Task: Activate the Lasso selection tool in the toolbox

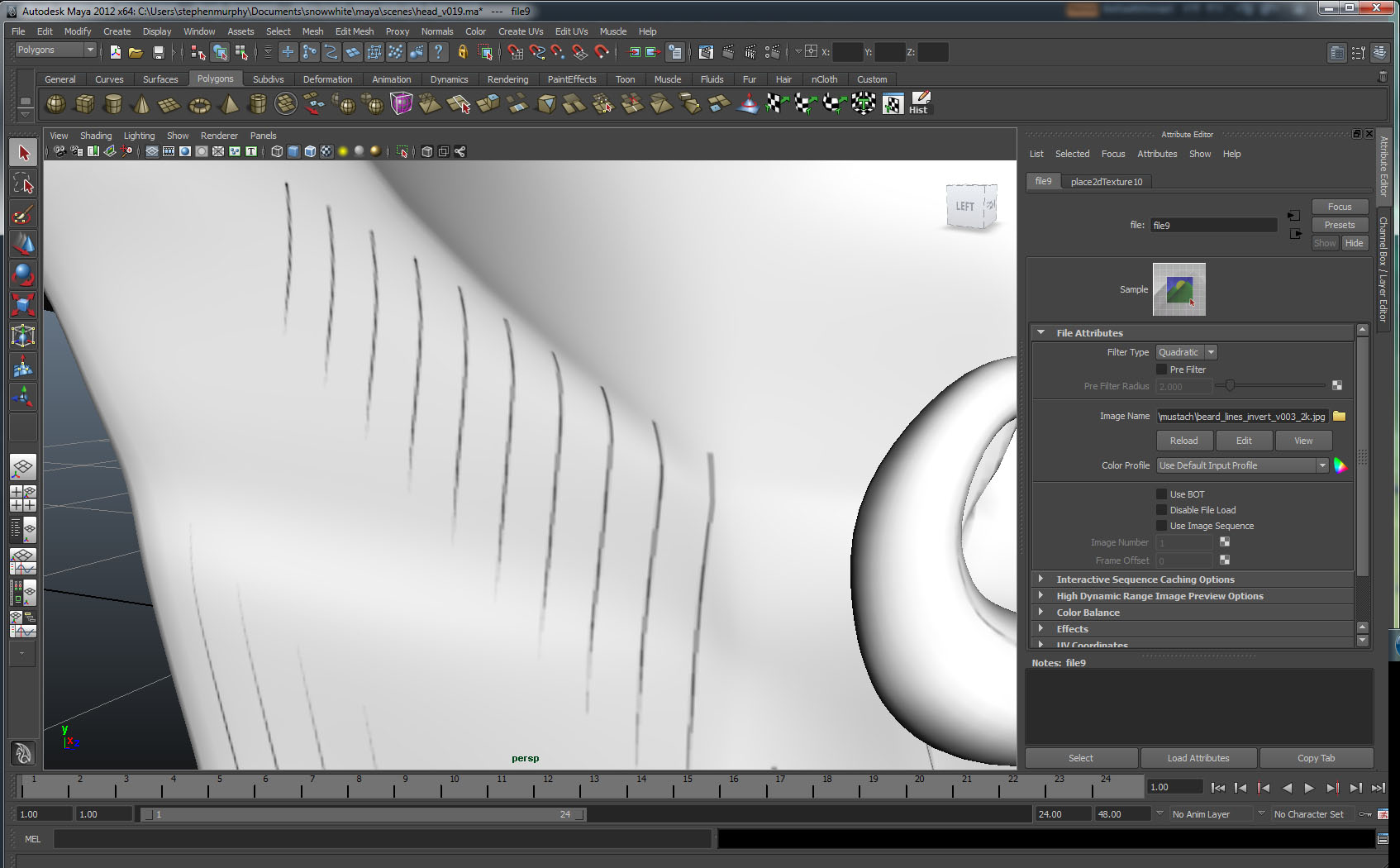Action: pyautogui.click(x=24, y=184)
